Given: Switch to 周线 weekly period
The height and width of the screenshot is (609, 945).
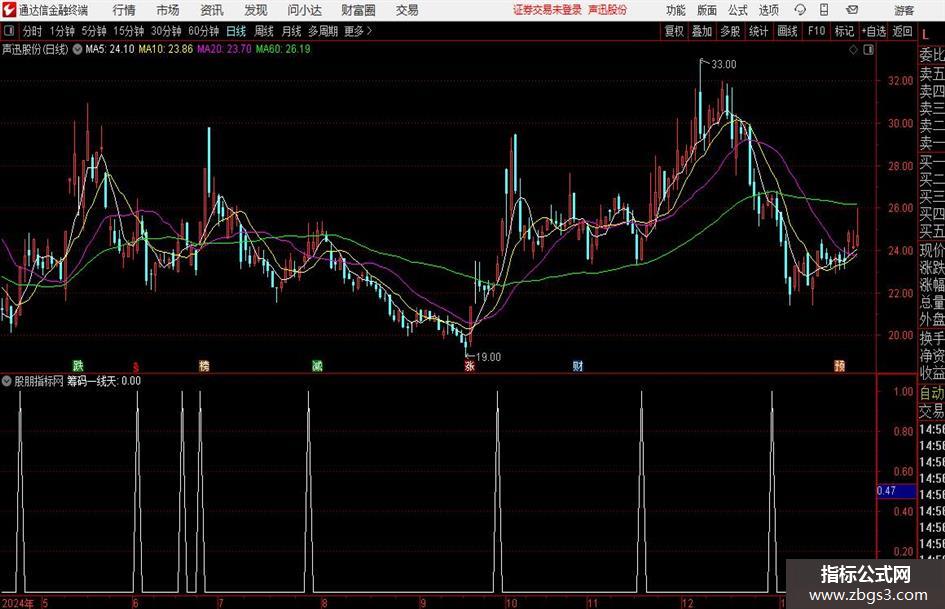Looking at the screenshot, I should pos(263,31).
